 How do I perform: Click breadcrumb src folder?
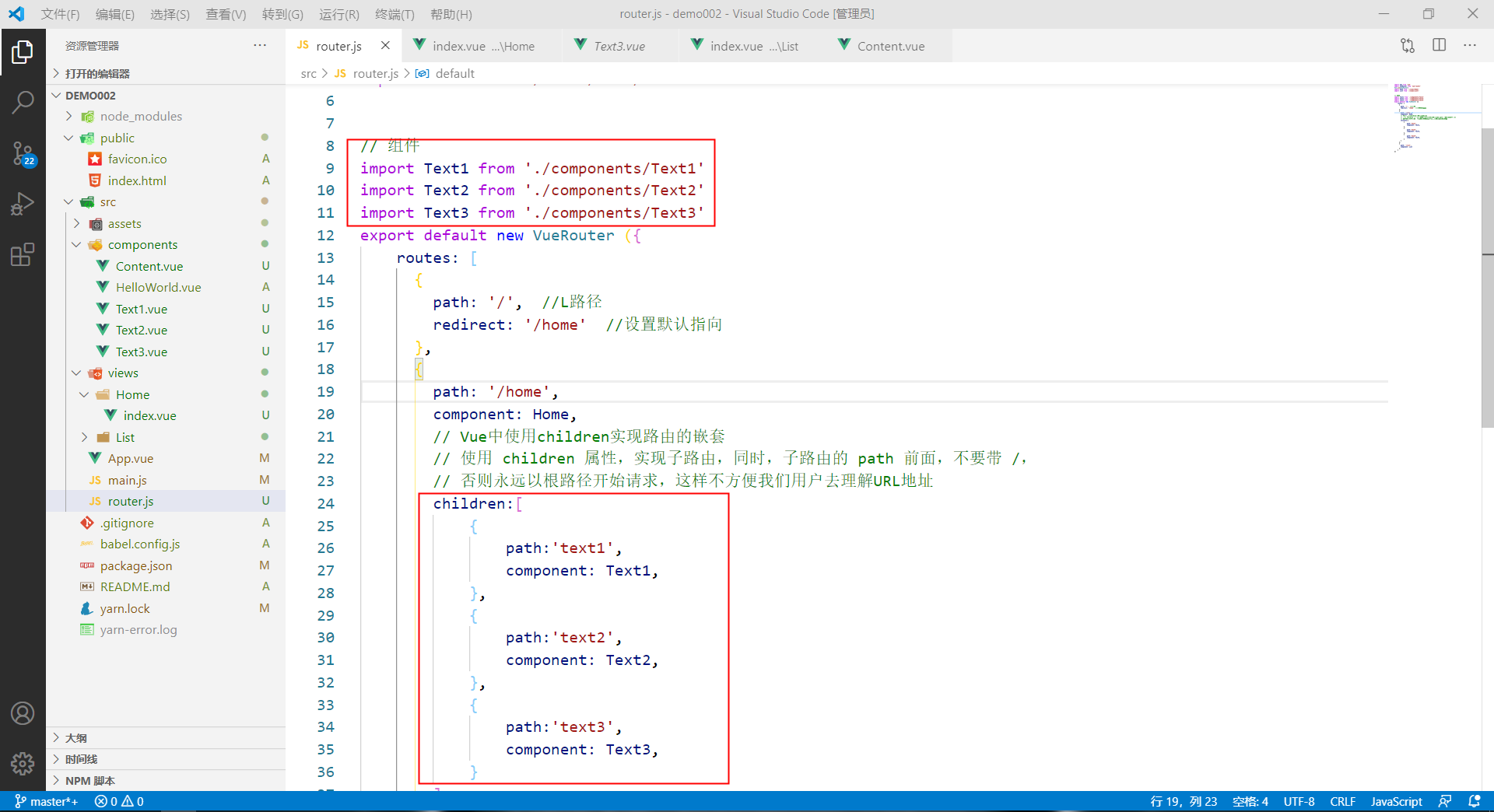point(308,73)
